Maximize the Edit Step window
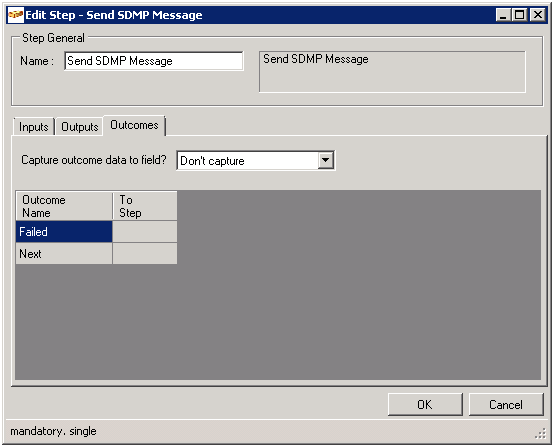The width and height of the screenshot is (557, 445). pos(519,15)
